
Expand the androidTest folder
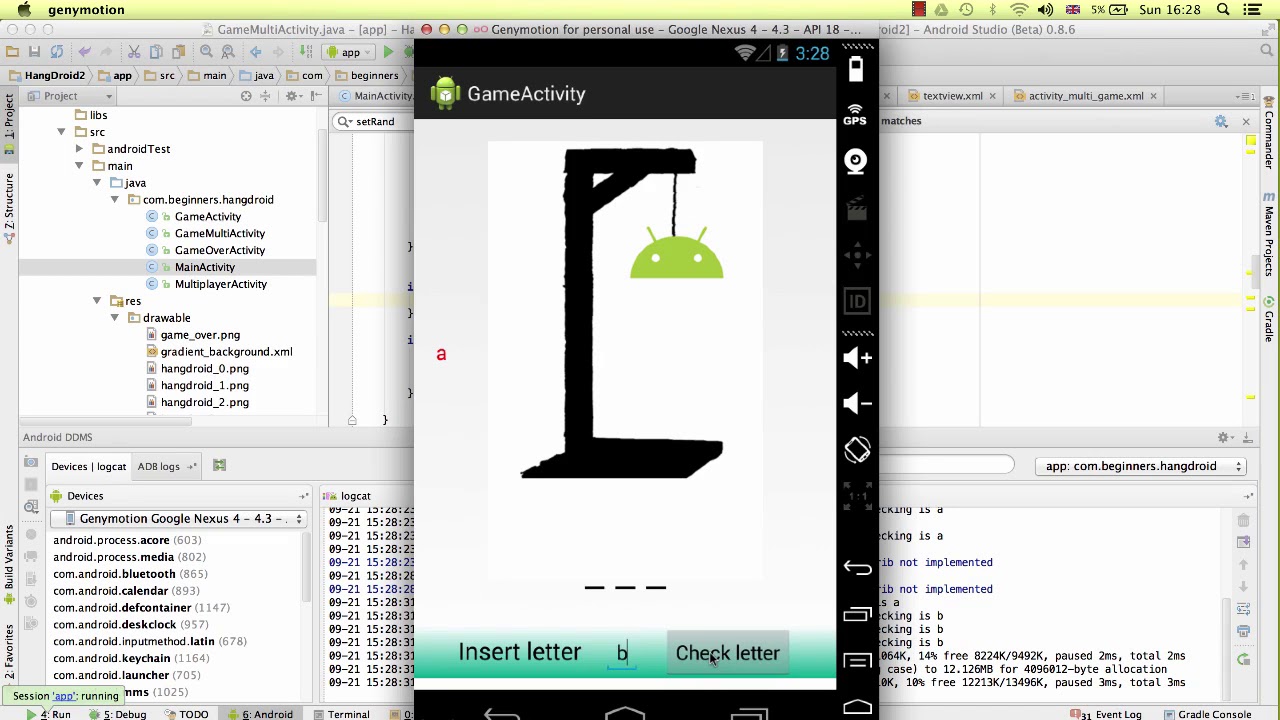pyautogui.click(x=79, y=149)
